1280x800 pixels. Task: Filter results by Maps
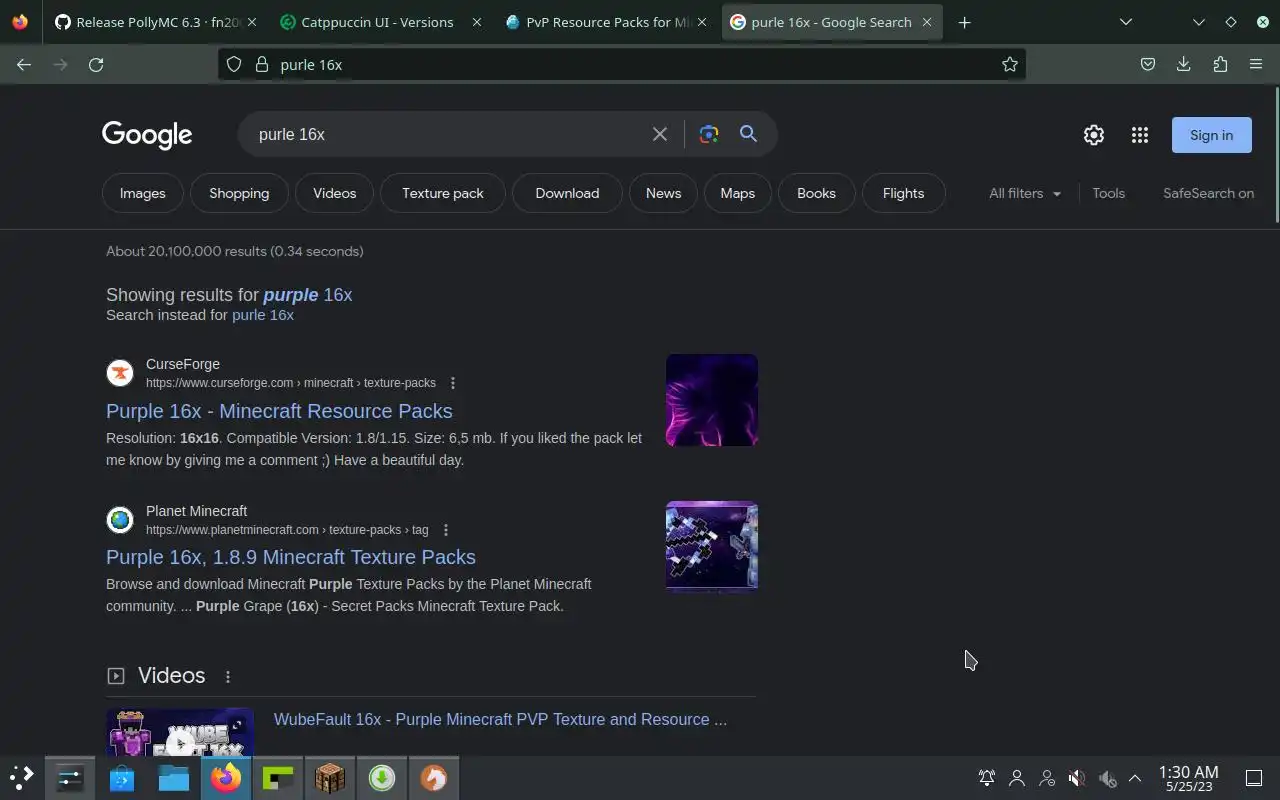click(x=737, y=193)
